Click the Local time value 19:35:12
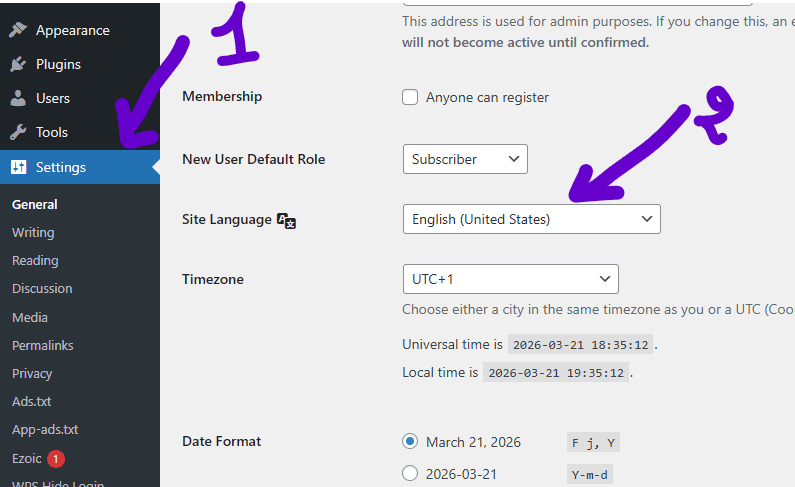 [556, 373]
